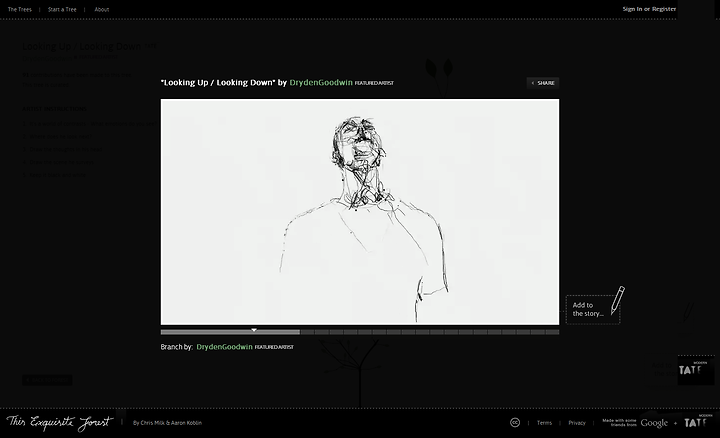Seek on the animation progress bar
The width and height of the screenshot is (720, 438).
click(x=360, y=332)
